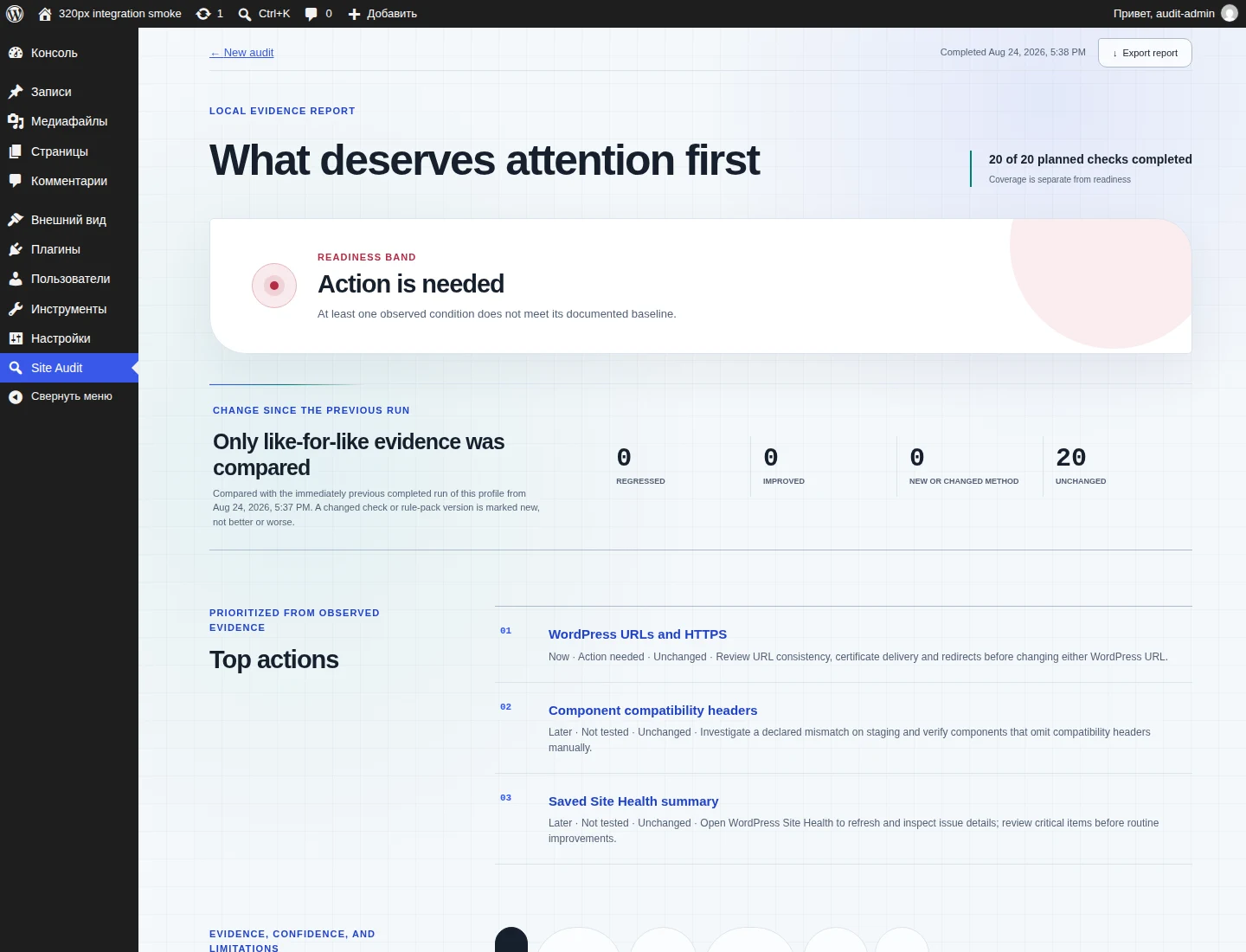
Task: Click the completed timestamp Aug 24, 2026
Action: click(x=1012, y=52)
